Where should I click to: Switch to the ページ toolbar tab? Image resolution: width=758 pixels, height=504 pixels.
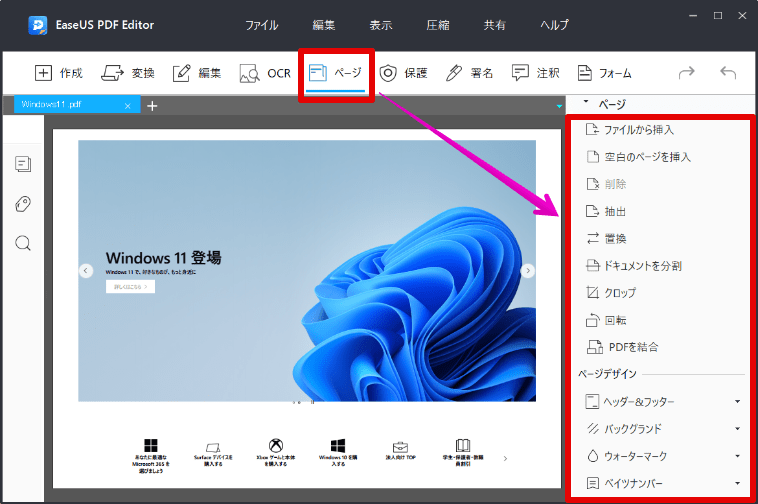point(335,73)
